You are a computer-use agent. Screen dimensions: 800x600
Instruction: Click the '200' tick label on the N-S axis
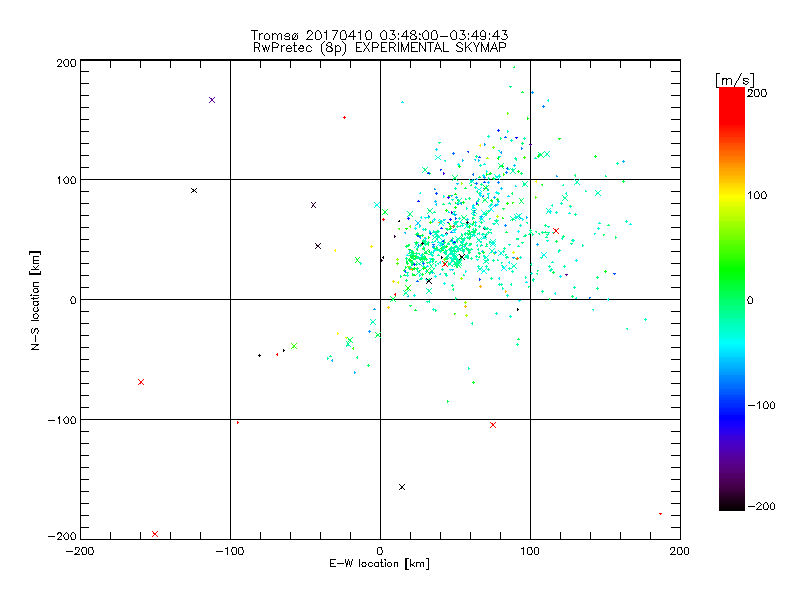tap(66, 63)
